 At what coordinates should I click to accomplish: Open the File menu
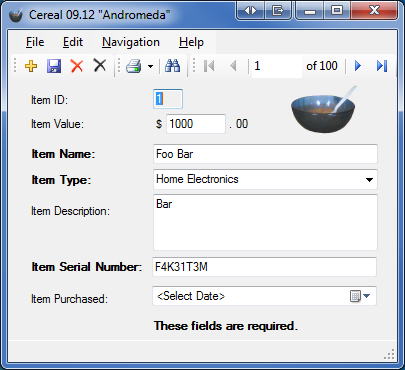[35, 42]
